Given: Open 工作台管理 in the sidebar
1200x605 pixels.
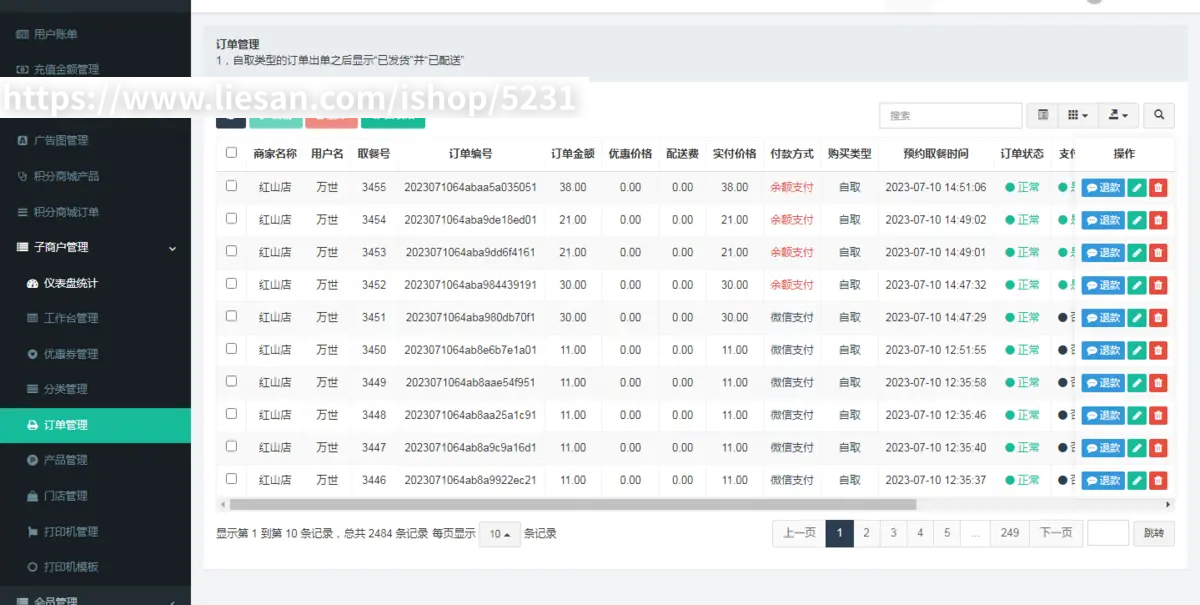Looking at the screenshot, I should click(x=95, y=318).
